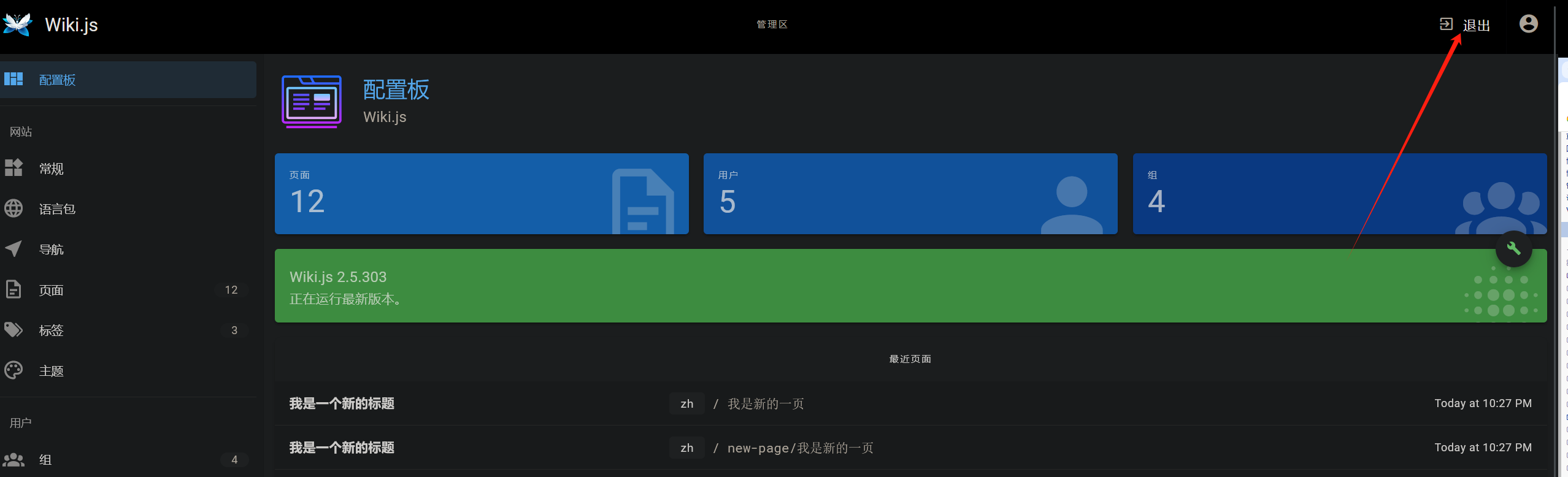Click the dashboard header illustration icon
The width and height of the screenshot is (1568, 477).
click(312, 102)
